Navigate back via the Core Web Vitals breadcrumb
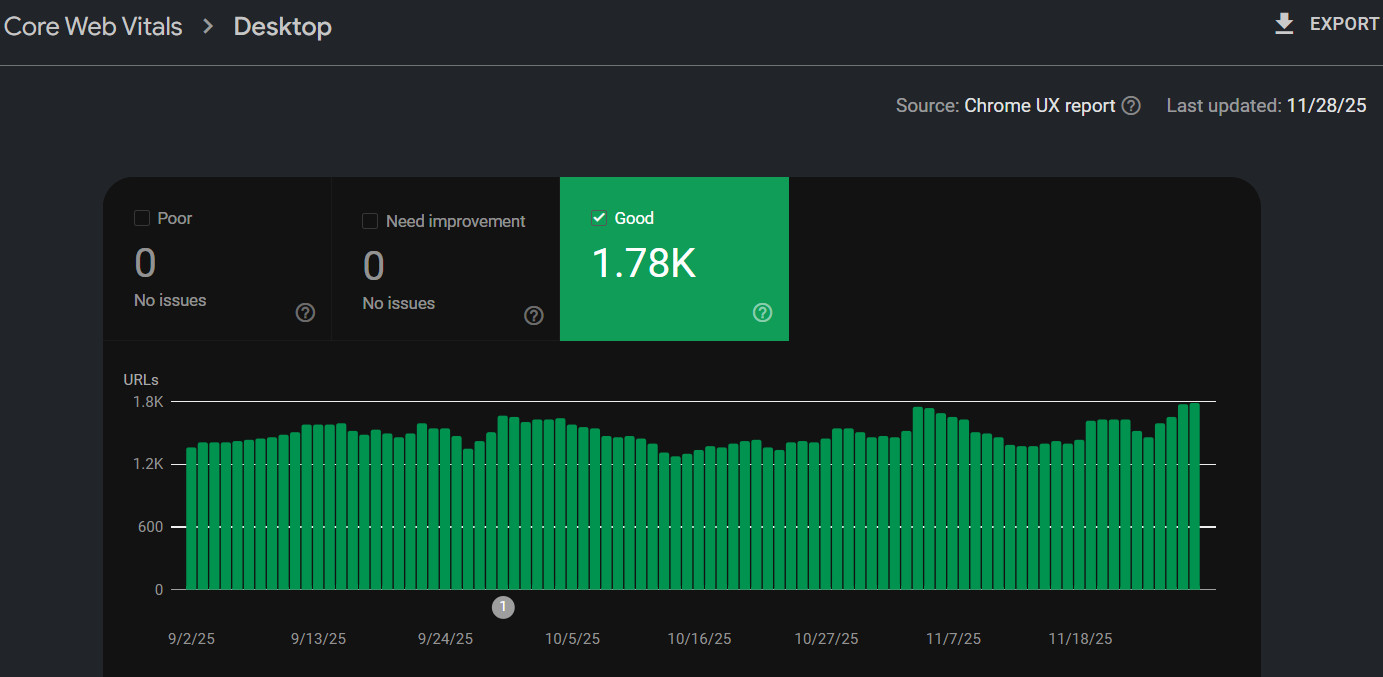1383x677 pixels. 93,26
